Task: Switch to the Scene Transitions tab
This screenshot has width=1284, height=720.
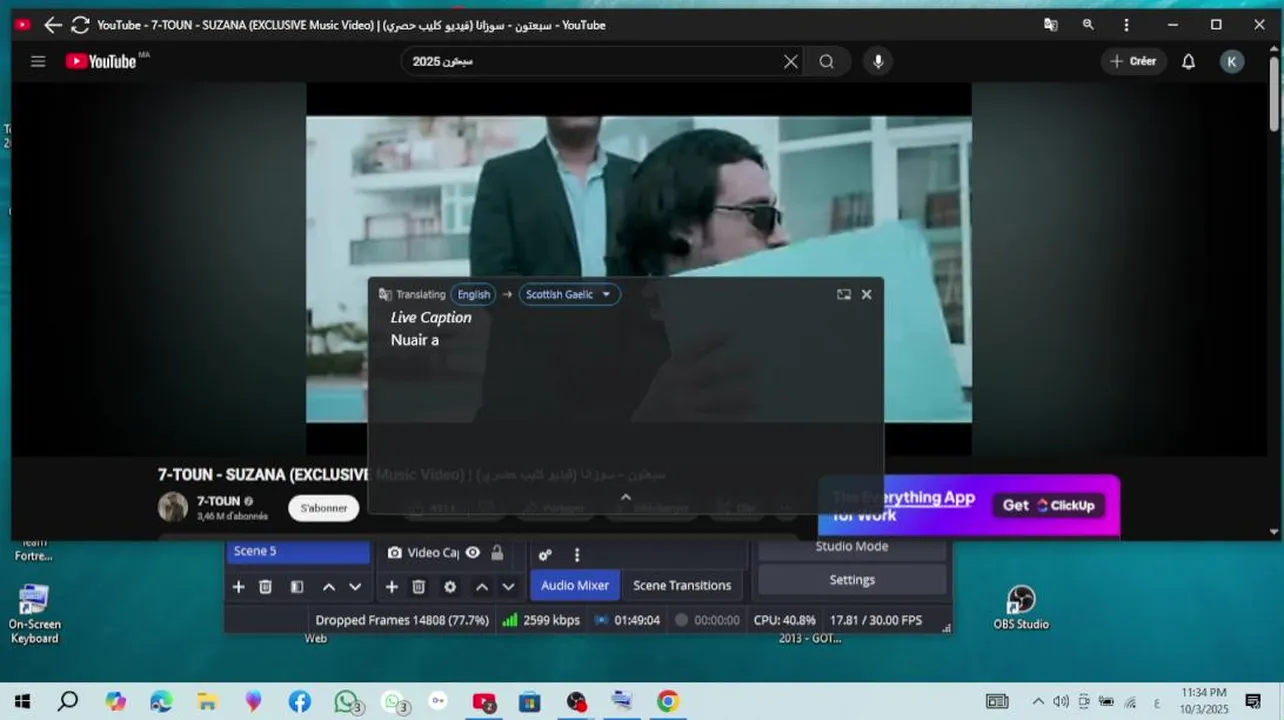Action: click(x=682, y=585)
